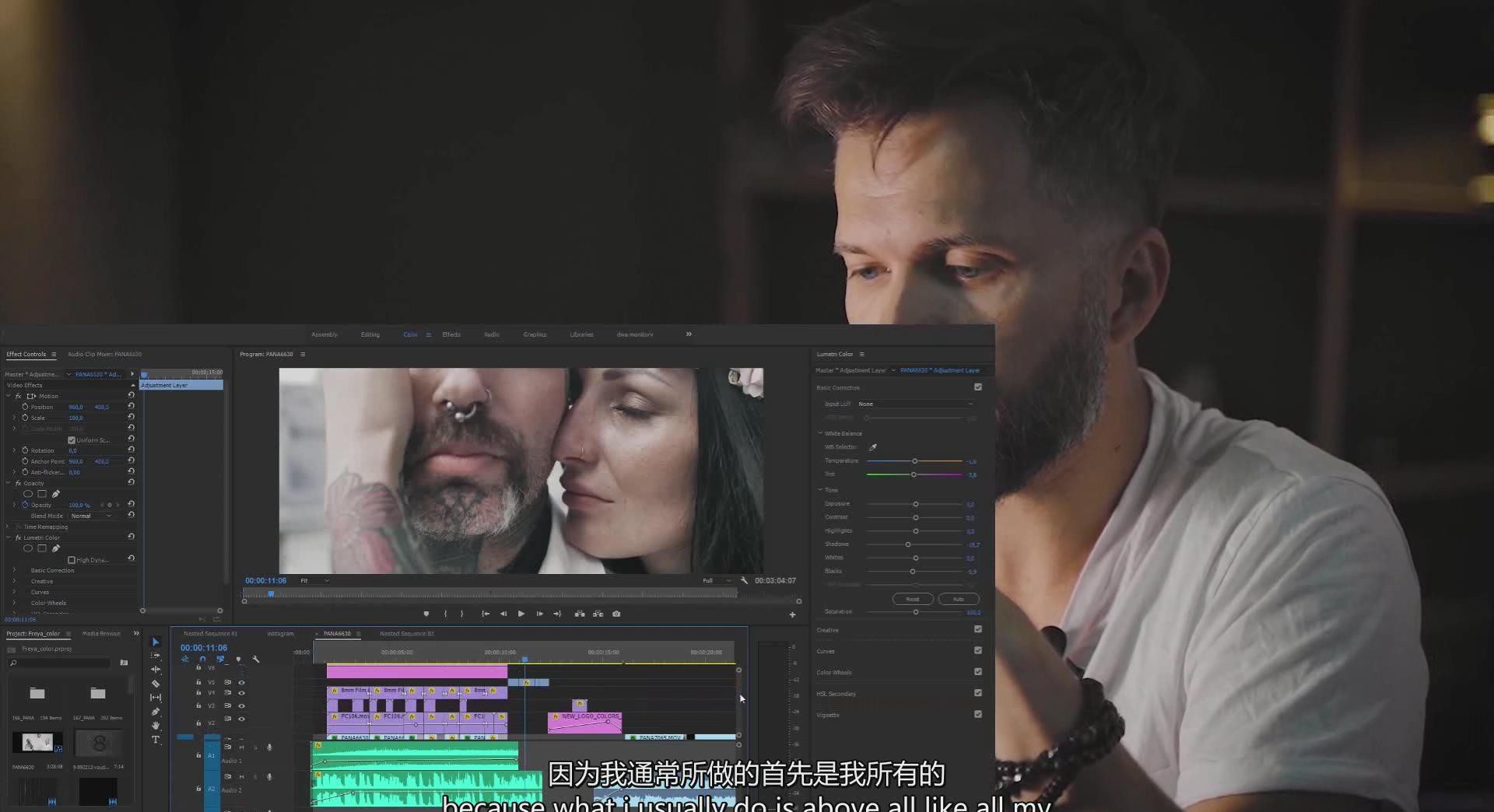The width and height of the screenshot is (1494, 812).
Task: Choose the Hand tool
Action: pos(156,726)
